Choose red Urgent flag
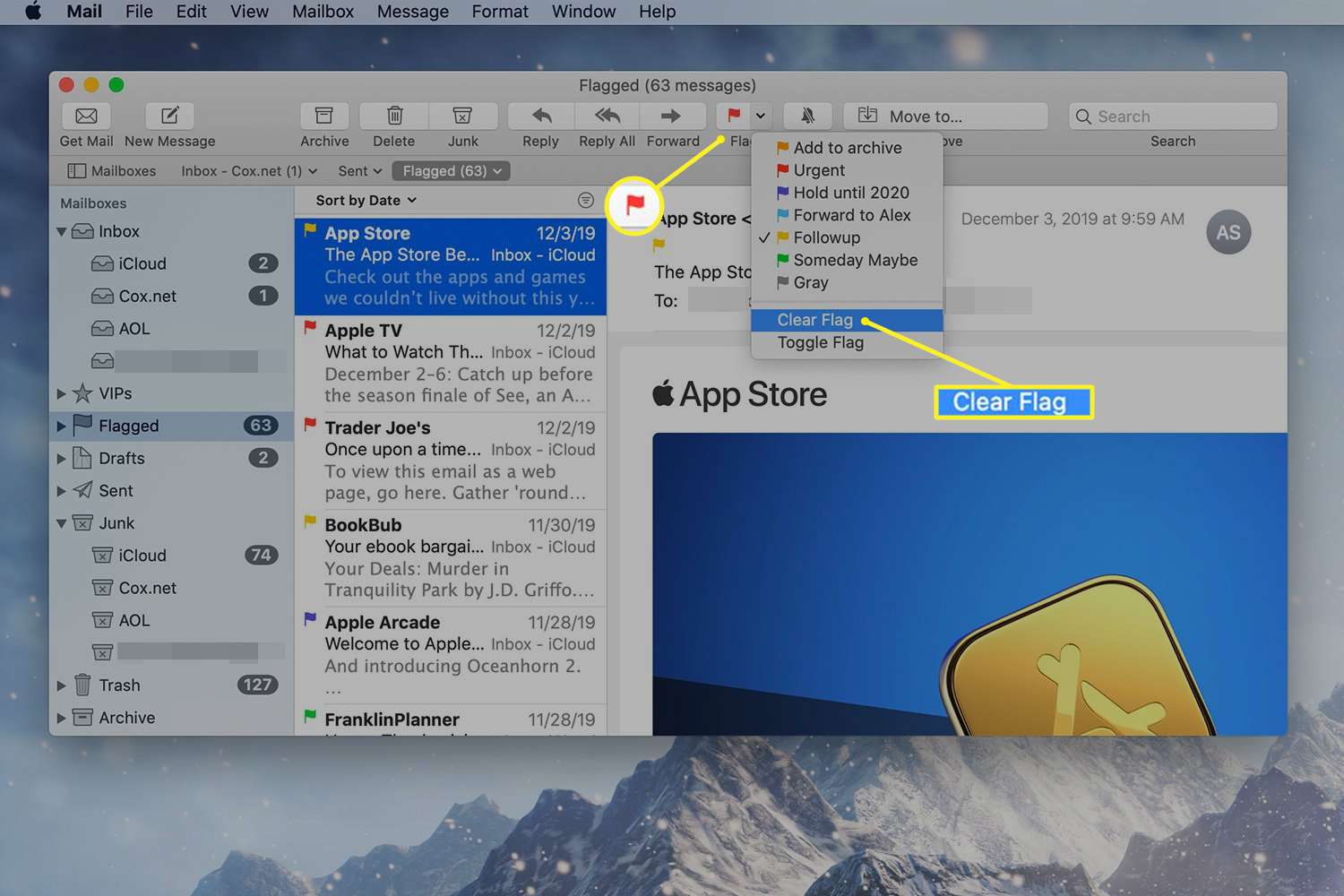1344x896 pixels. (x=847, y=170)
